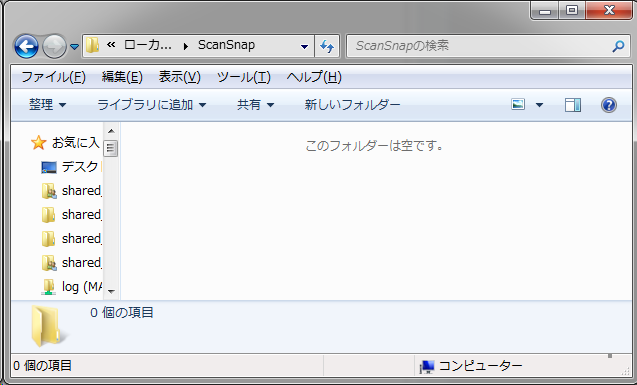This screenshot has width=637, height=385.
Task: Change view with the view icon
Action: (518, 104)
